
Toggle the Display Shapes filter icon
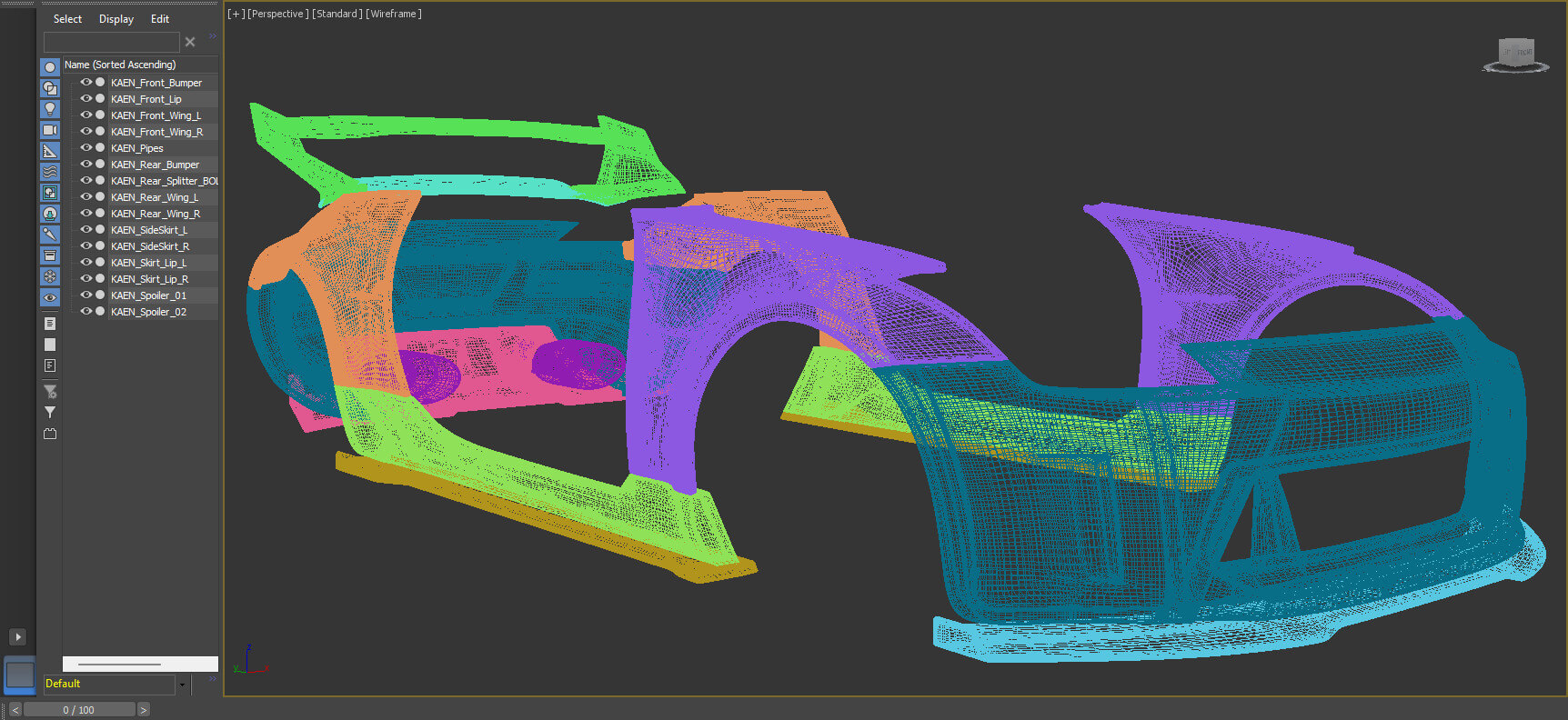50,88
